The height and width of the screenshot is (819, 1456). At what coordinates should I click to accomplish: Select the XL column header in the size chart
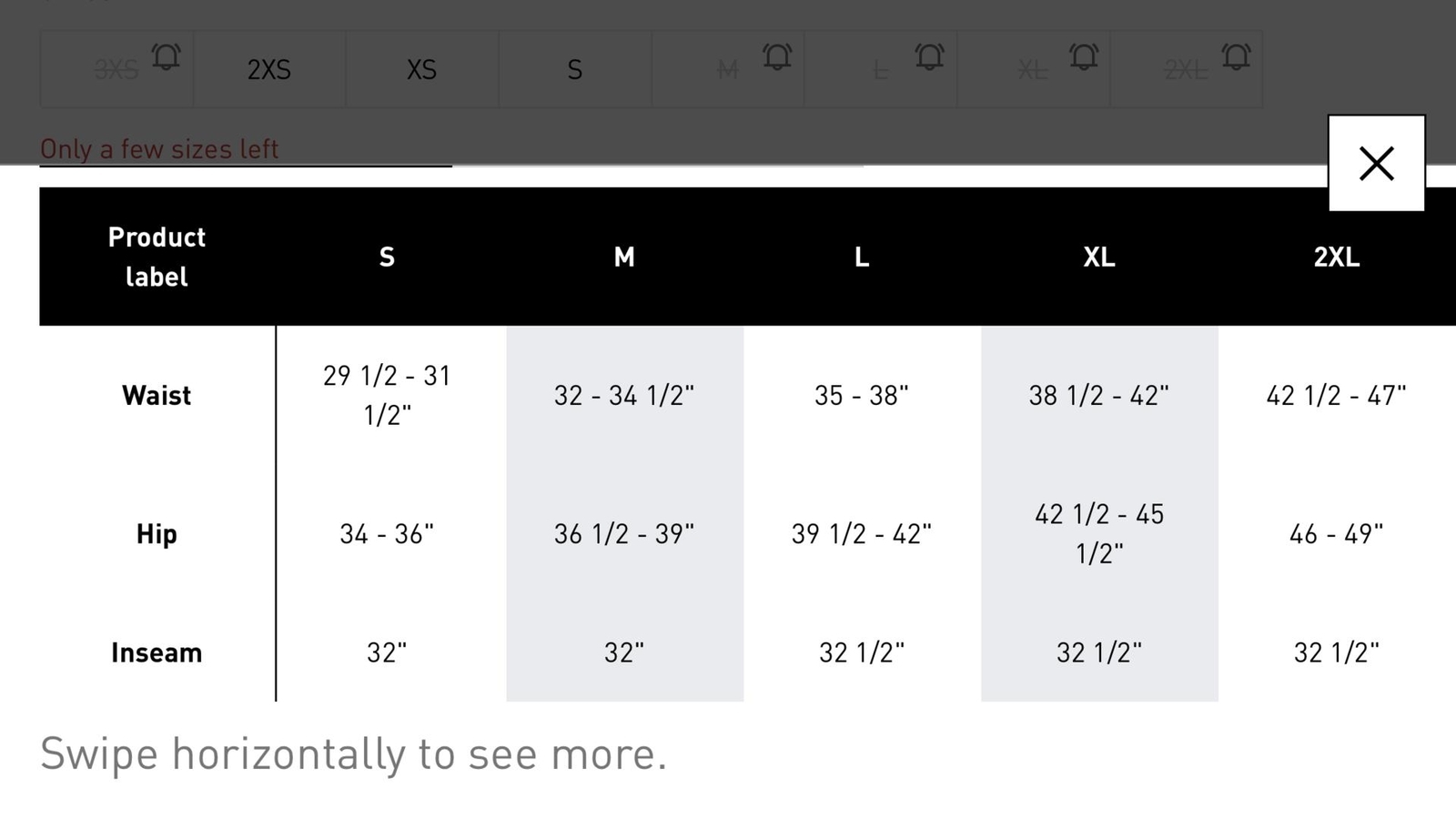tap(1099, 257)
